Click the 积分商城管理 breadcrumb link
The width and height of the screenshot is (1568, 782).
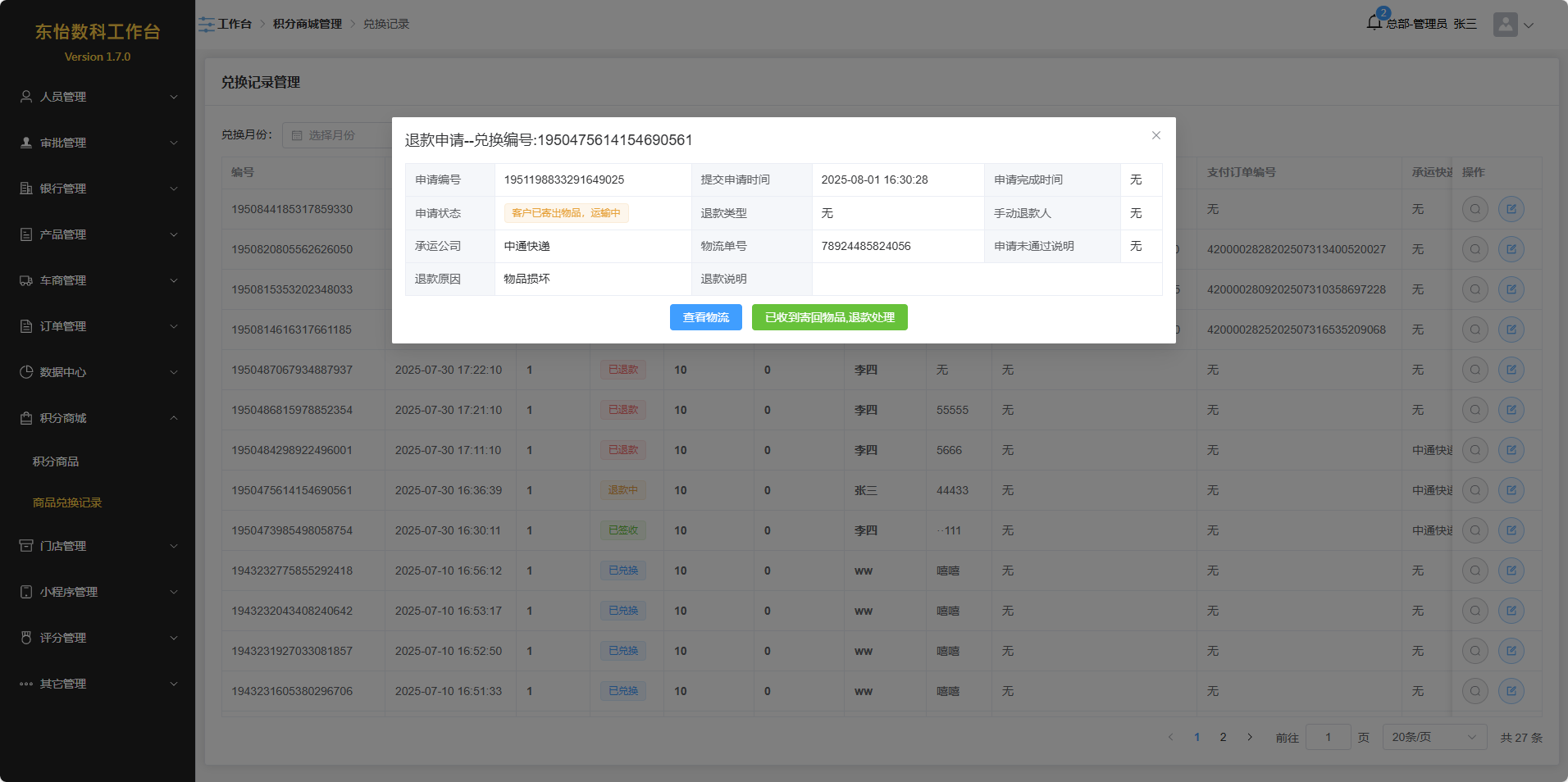click(x=308, y=25)
